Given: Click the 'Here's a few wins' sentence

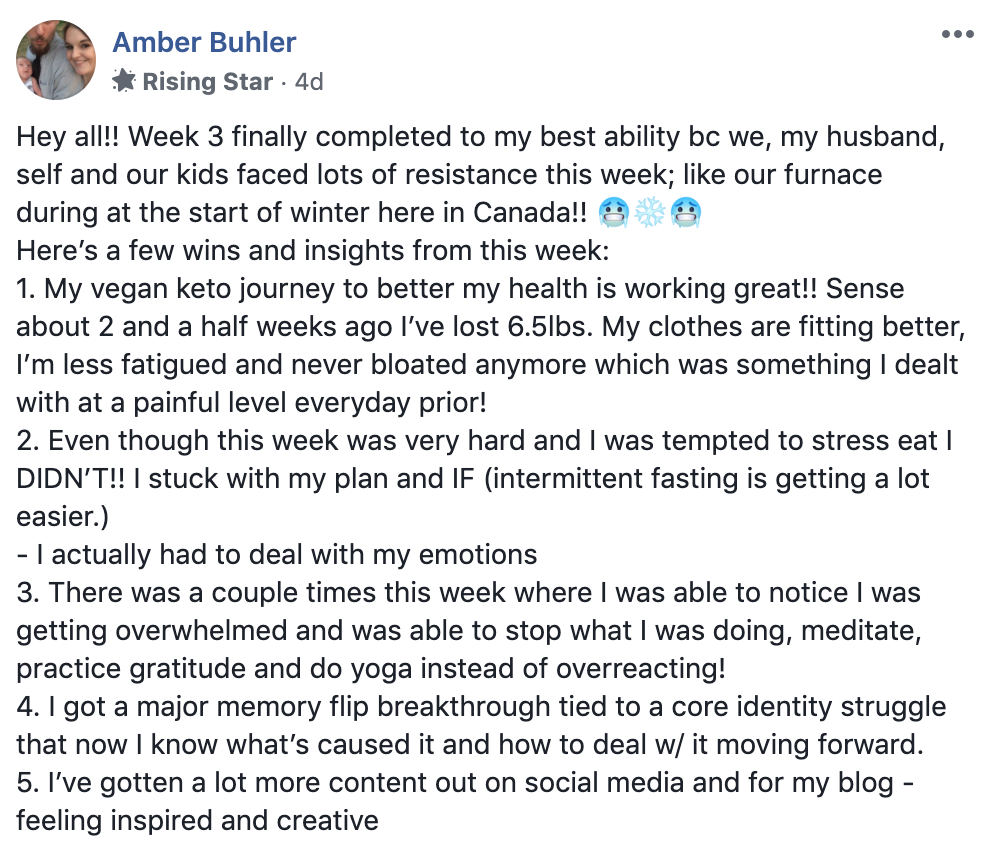Looking at the screenshot, I should [313, 250].
